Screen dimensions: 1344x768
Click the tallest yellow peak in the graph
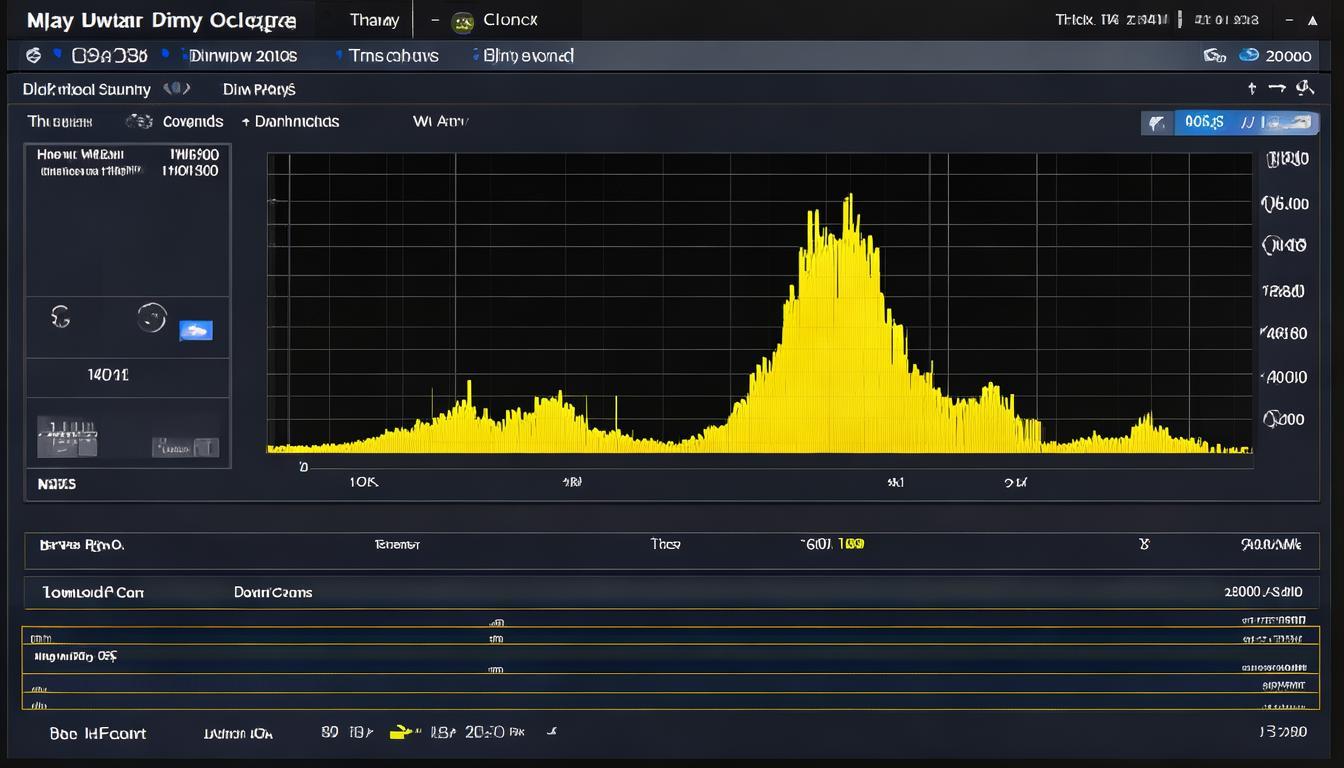pyautogui.click(x=849, y=203)
